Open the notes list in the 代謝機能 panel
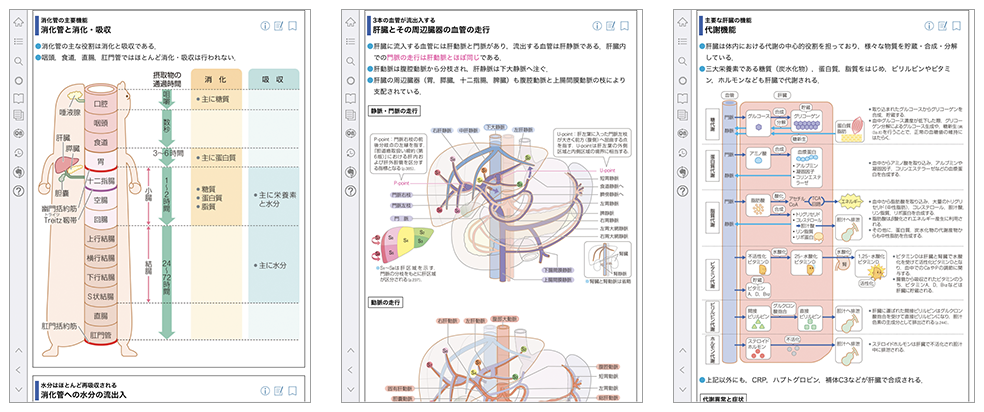 tap(683, 115)
